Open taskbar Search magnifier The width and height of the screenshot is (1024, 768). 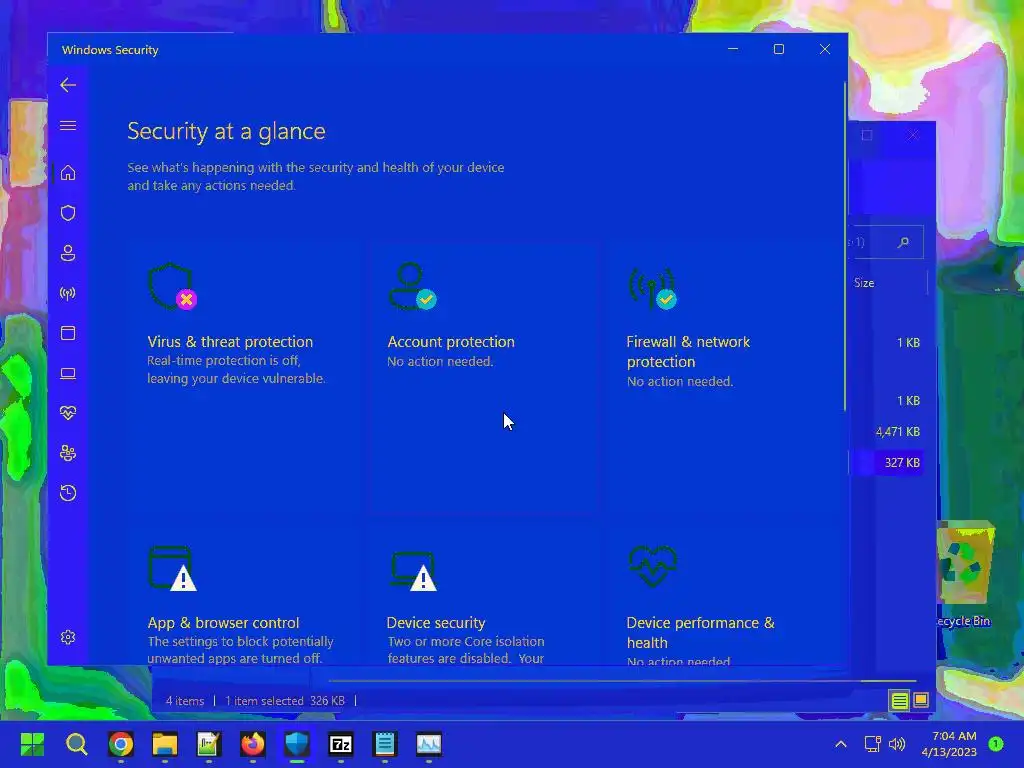coord(76,744)
